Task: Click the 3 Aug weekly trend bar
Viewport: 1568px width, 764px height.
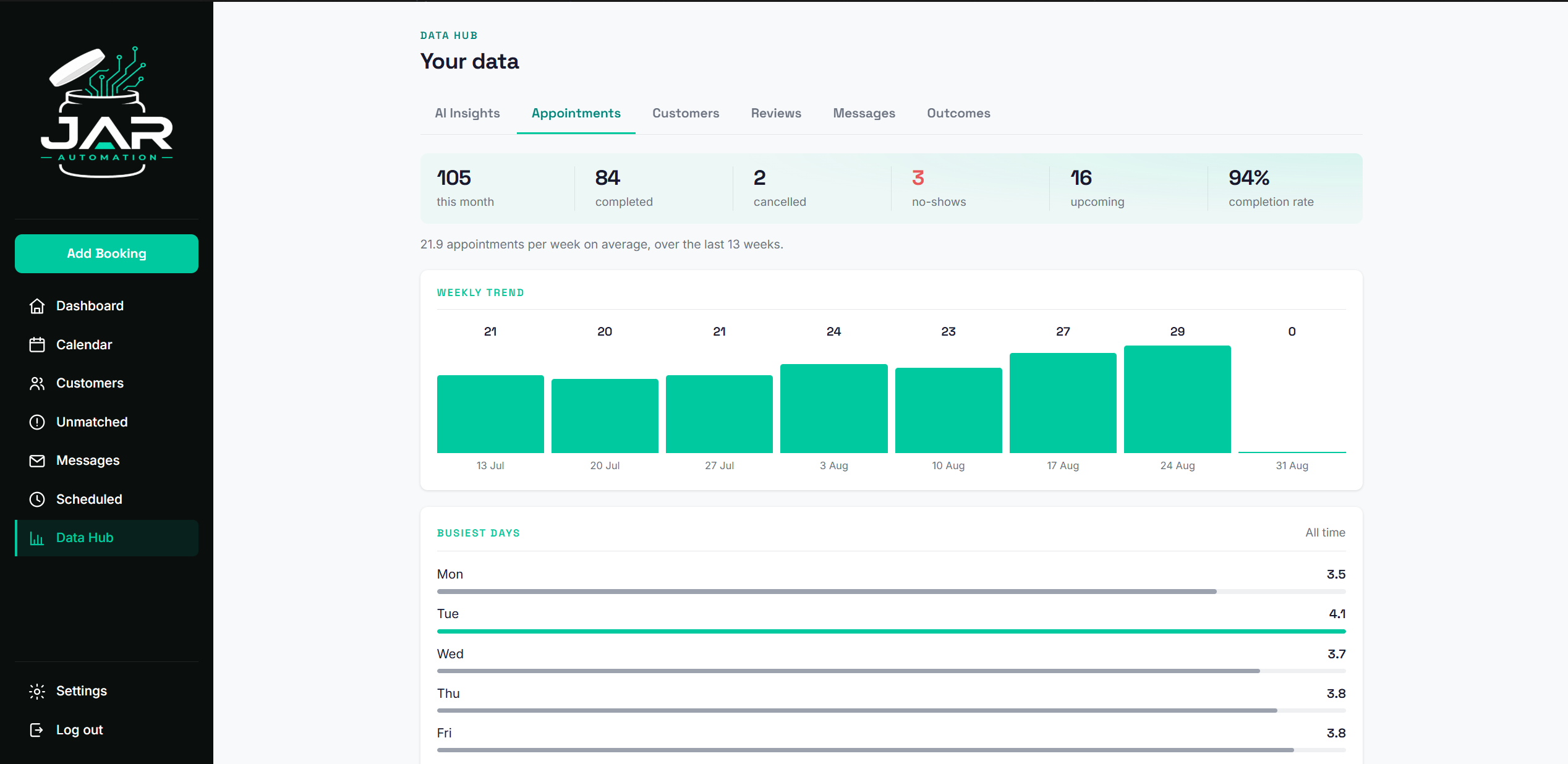Action: point(833,409)
